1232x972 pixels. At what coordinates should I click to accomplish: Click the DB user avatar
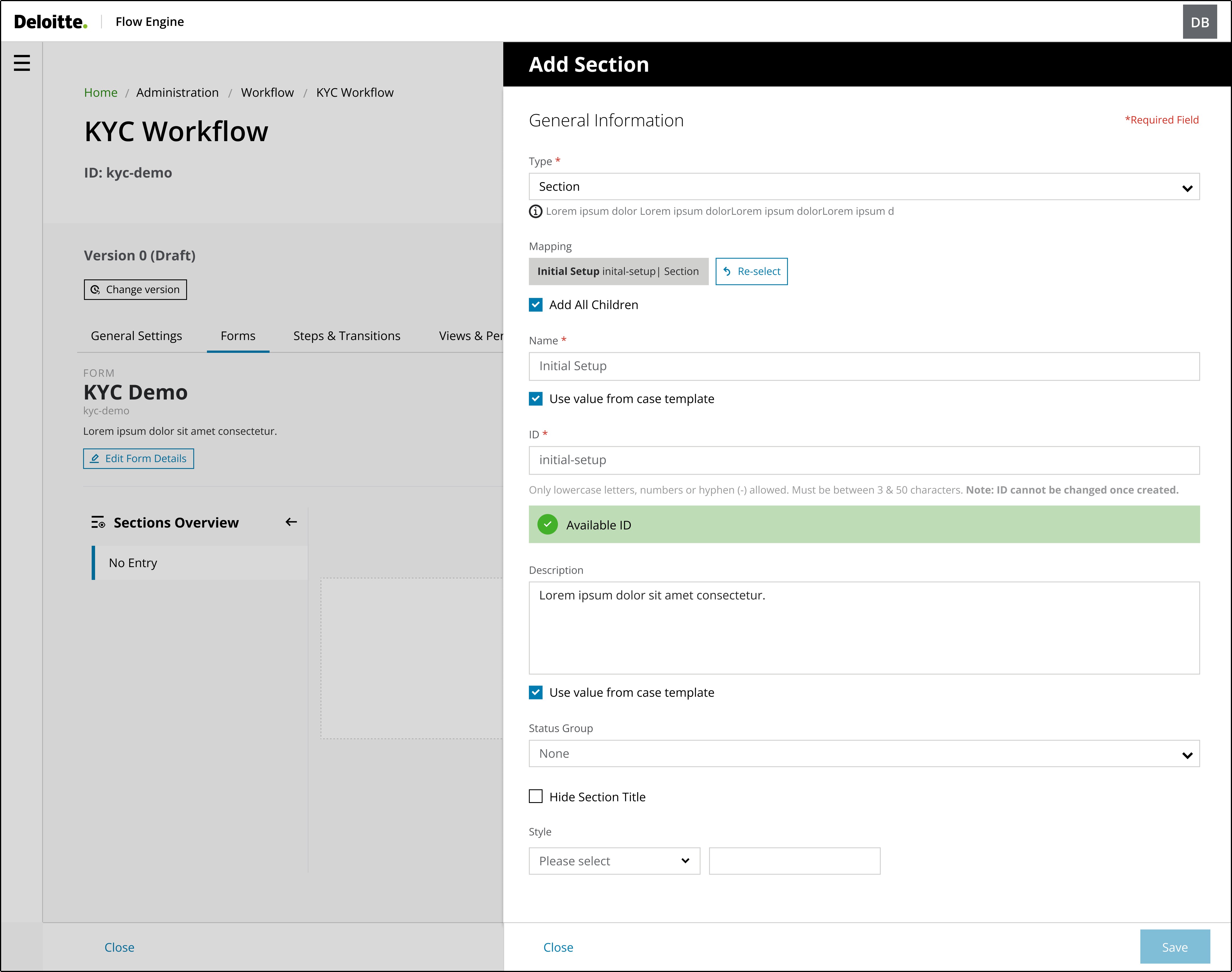point(1199,22)
